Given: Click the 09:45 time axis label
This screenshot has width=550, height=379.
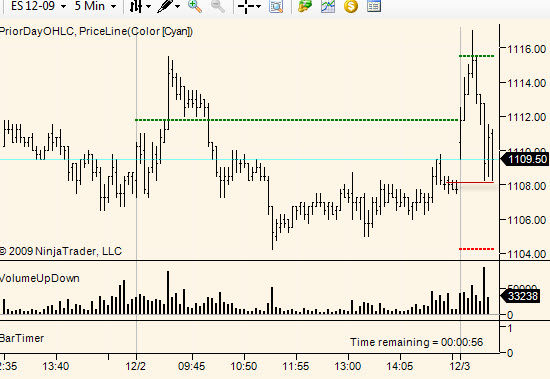Looking at the screenshot, I should (x=192, y=366).
